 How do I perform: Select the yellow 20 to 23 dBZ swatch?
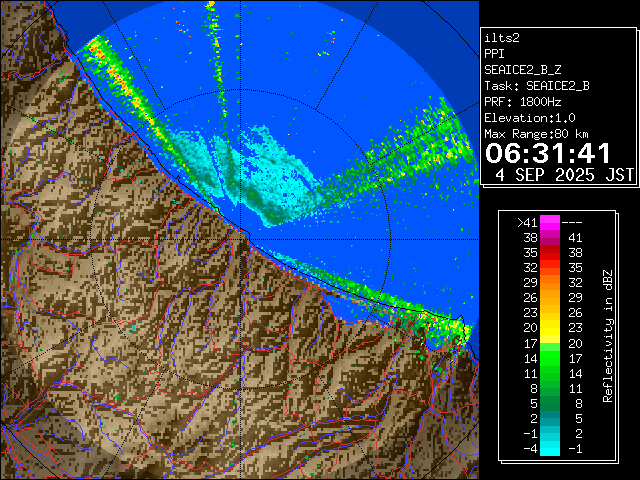click(550, 327)
